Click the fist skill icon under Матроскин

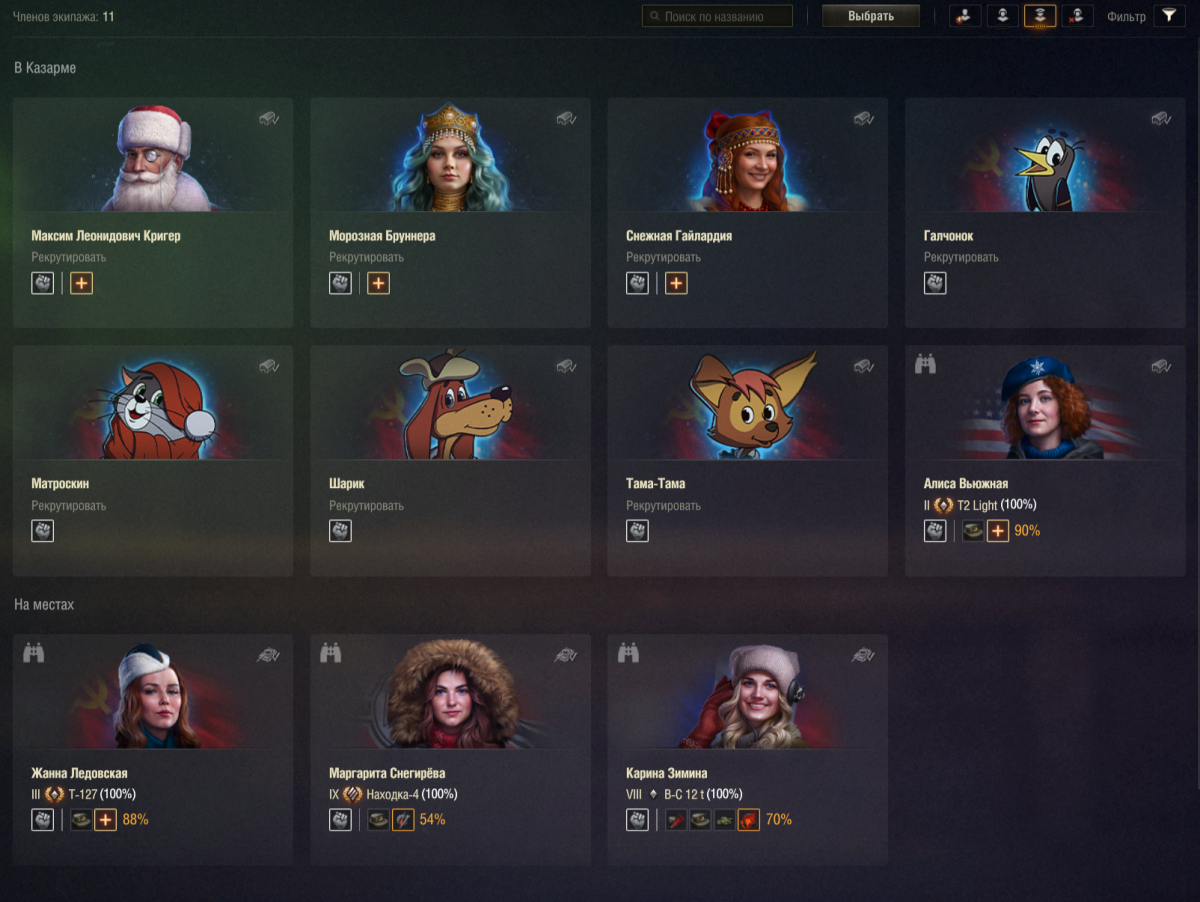click(42, 531)
